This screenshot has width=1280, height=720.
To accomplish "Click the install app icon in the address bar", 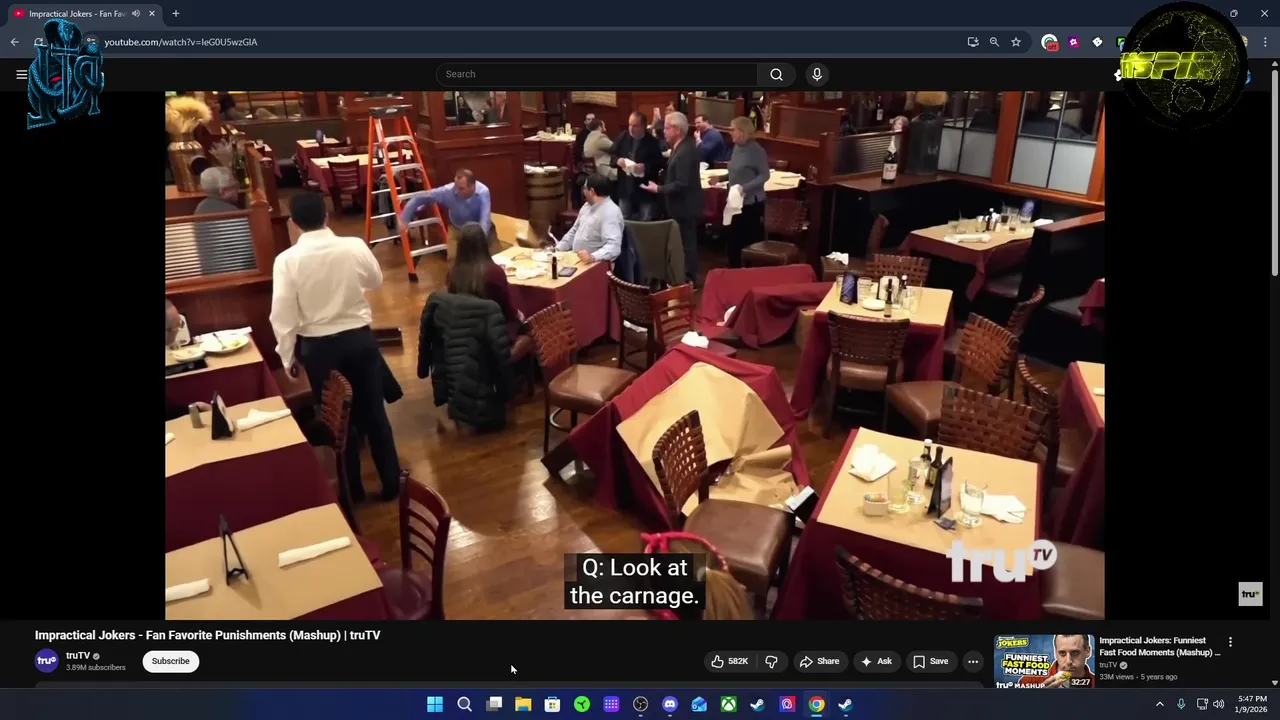I will point(973,42).
